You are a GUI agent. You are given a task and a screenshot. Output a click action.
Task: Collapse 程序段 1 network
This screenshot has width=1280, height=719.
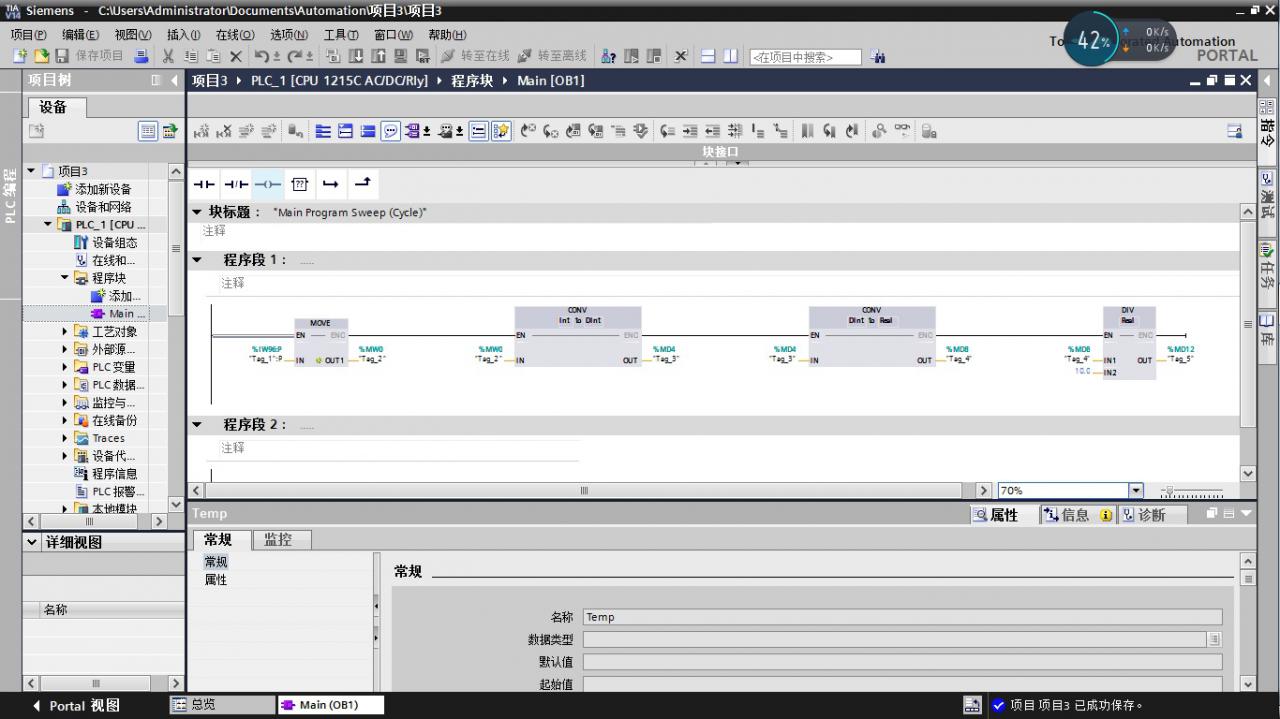coord(197,260)
